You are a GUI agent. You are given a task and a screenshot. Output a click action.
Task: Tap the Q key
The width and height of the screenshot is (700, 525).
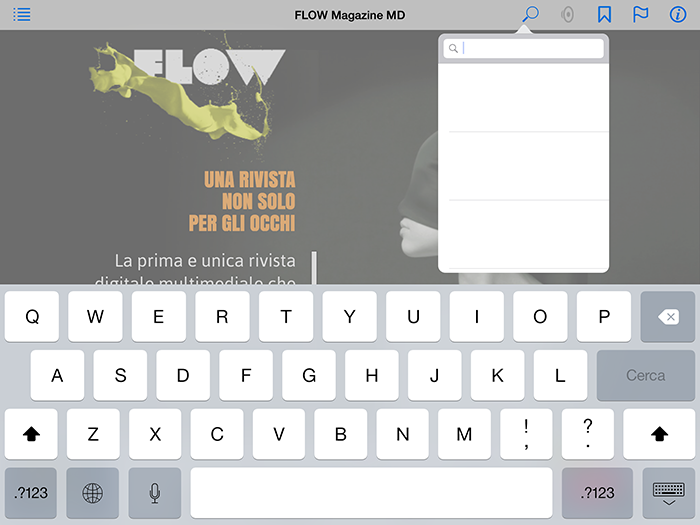pyautogui.click(x=32, y=317)
